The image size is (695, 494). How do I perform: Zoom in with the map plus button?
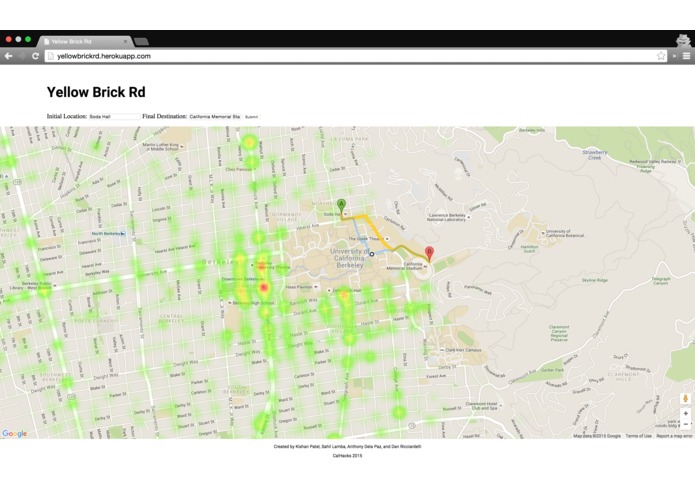[686, 413]
